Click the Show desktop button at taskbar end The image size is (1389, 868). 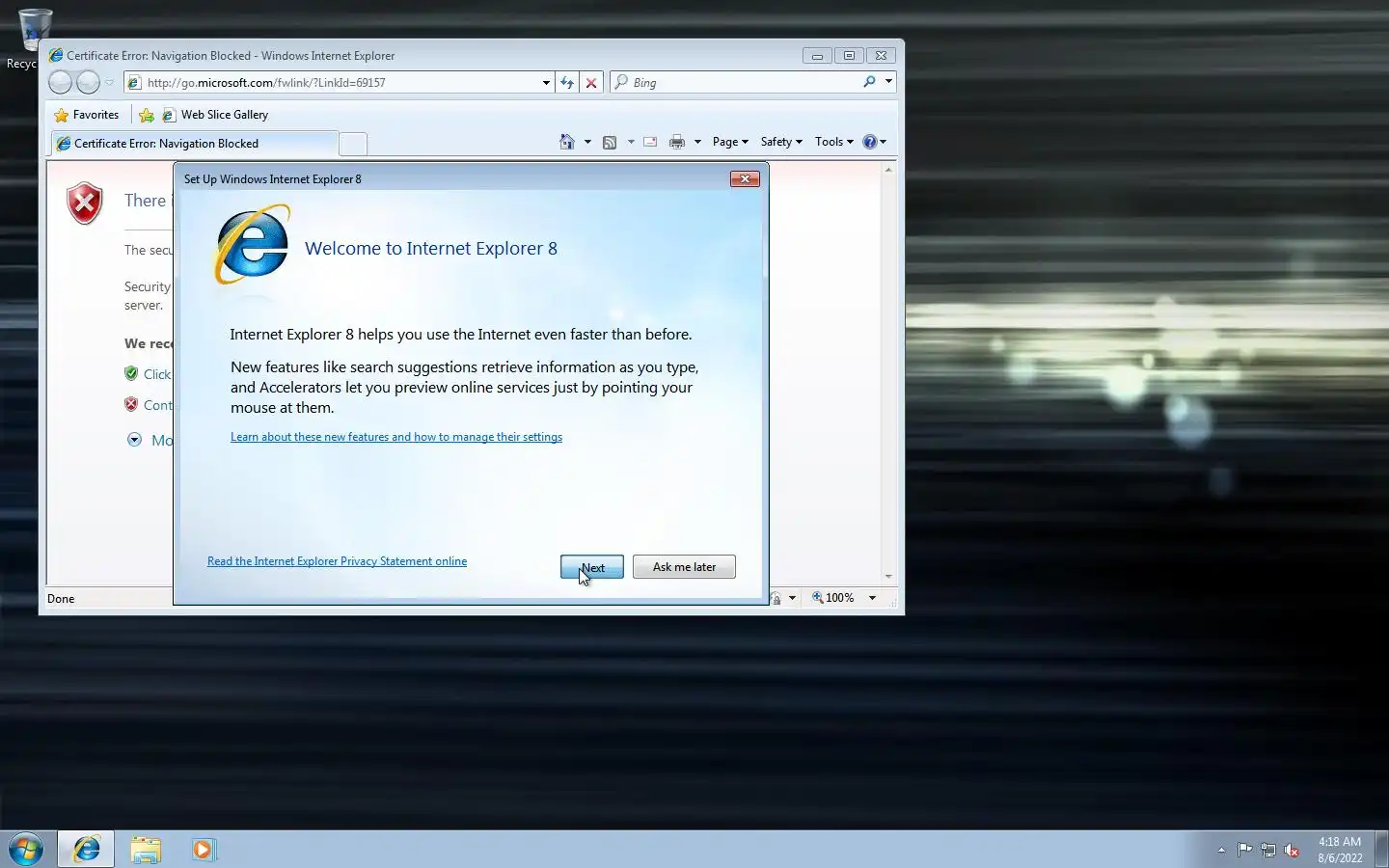(1381, 850)
